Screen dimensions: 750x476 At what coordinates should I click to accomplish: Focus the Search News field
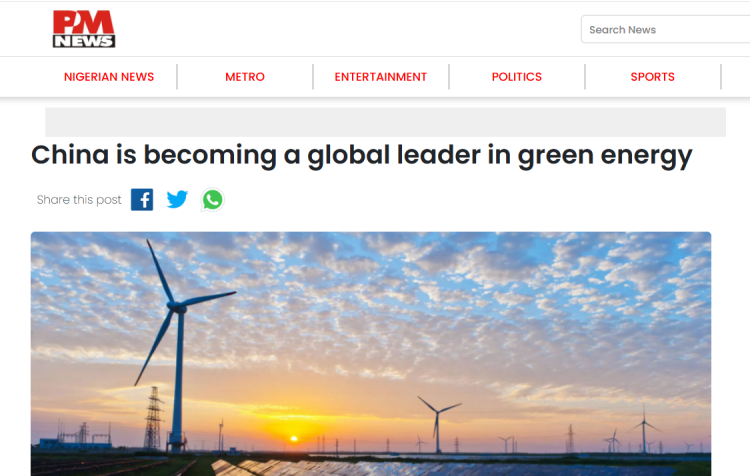click(x=664, y=29)
